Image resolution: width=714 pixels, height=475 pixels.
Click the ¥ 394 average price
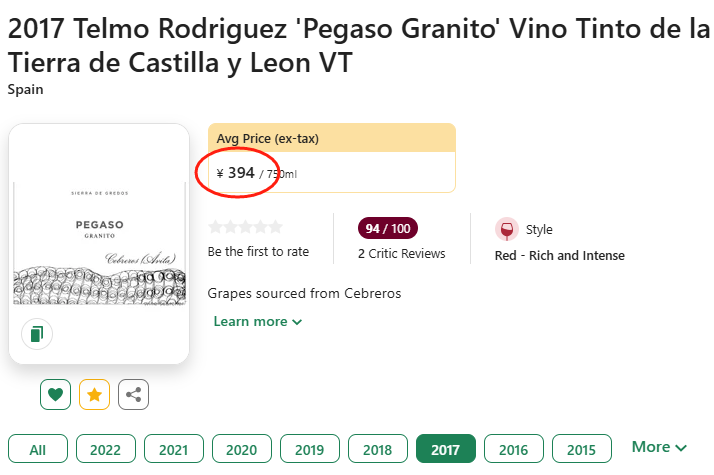[x=236, y=173]
